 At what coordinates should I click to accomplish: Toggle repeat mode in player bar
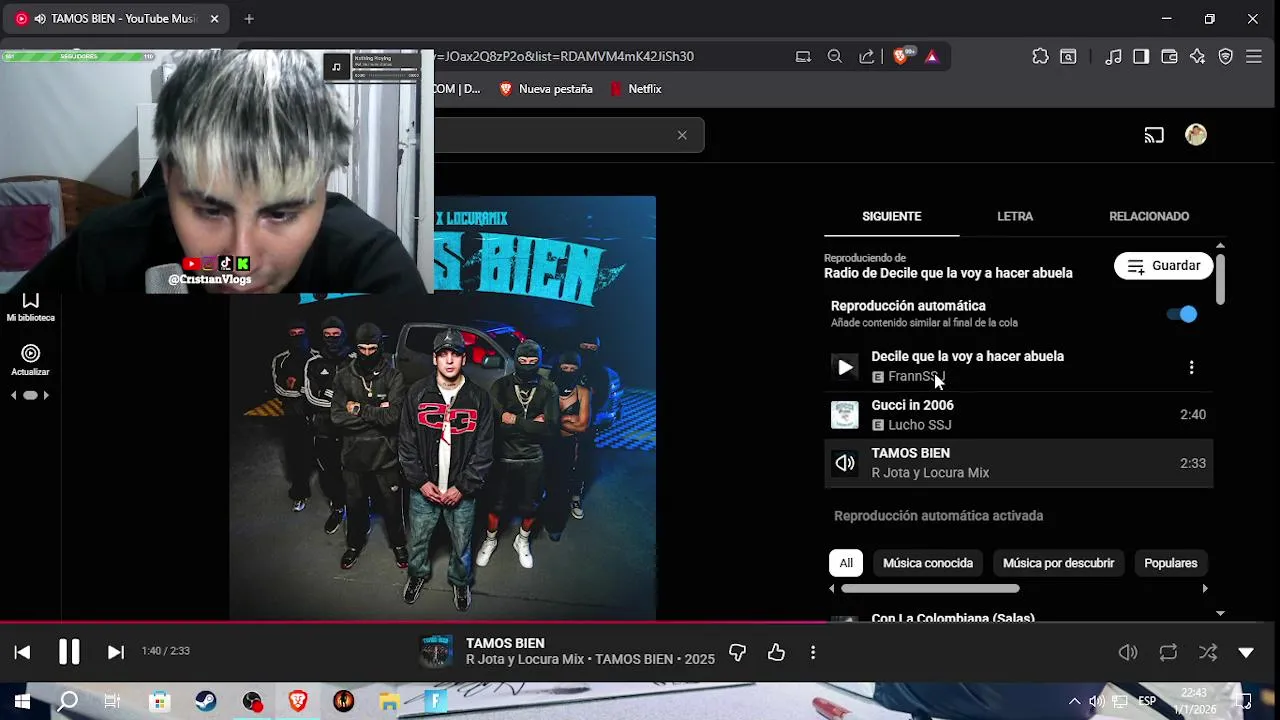tap(1168, 652)
